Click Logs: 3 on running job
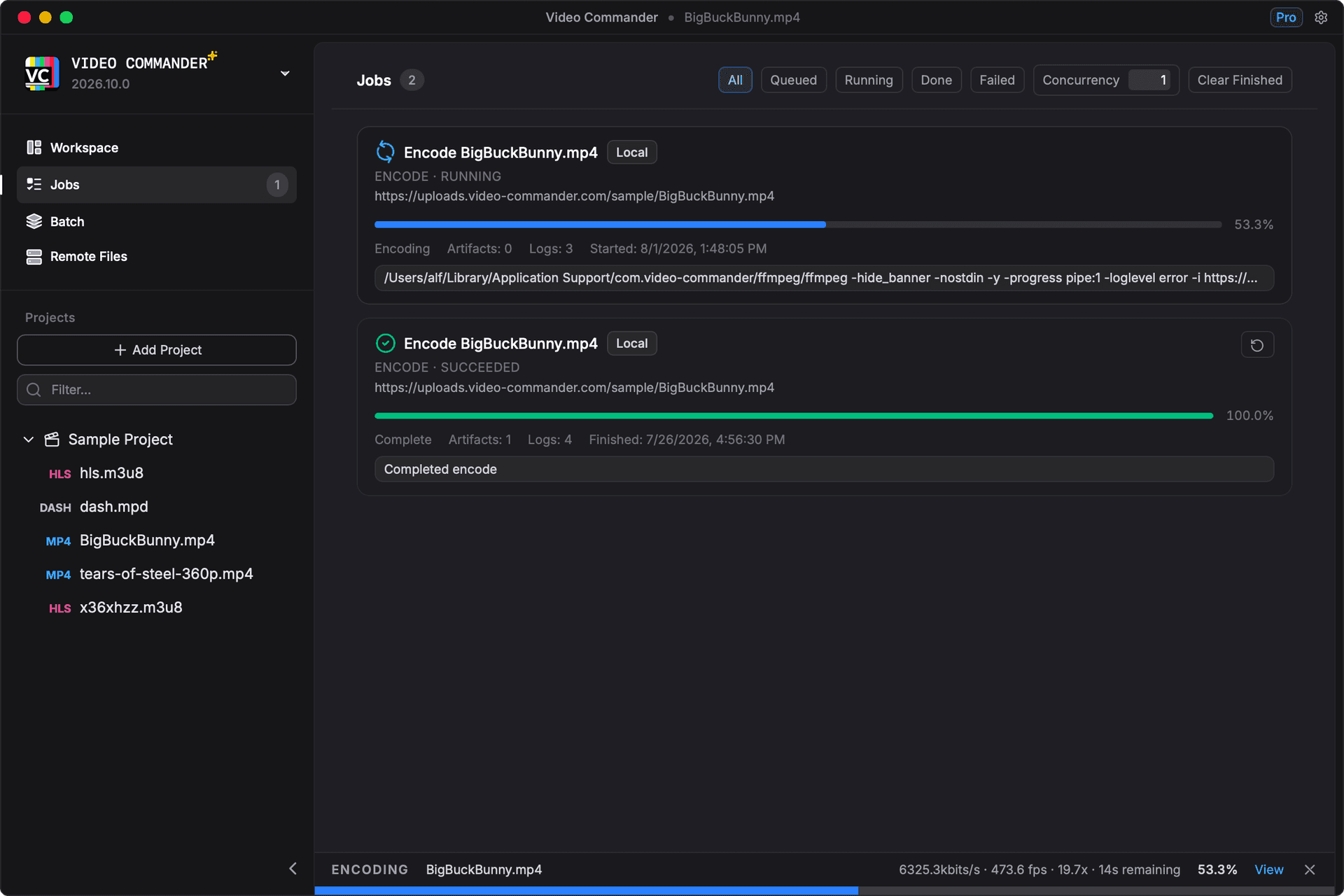 (551, 248)
